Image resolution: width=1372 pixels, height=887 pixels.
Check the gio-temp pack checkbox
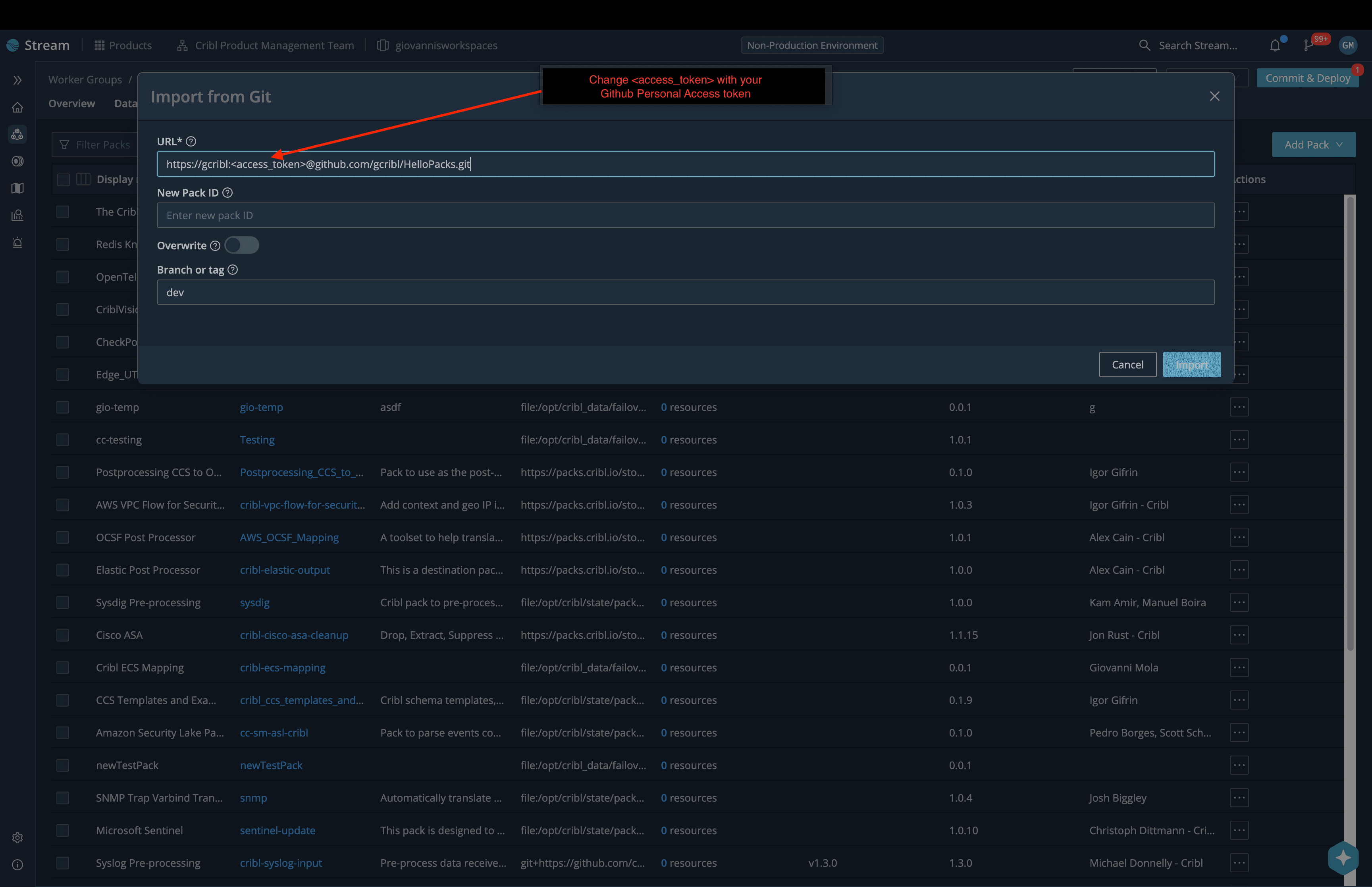63,407
